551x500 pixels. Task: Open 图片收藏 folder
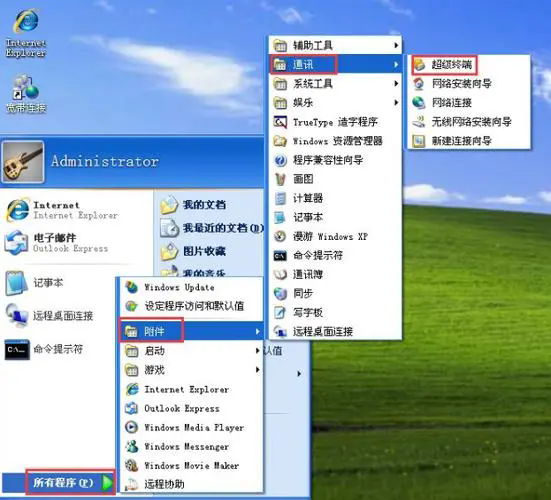point(193,251)
